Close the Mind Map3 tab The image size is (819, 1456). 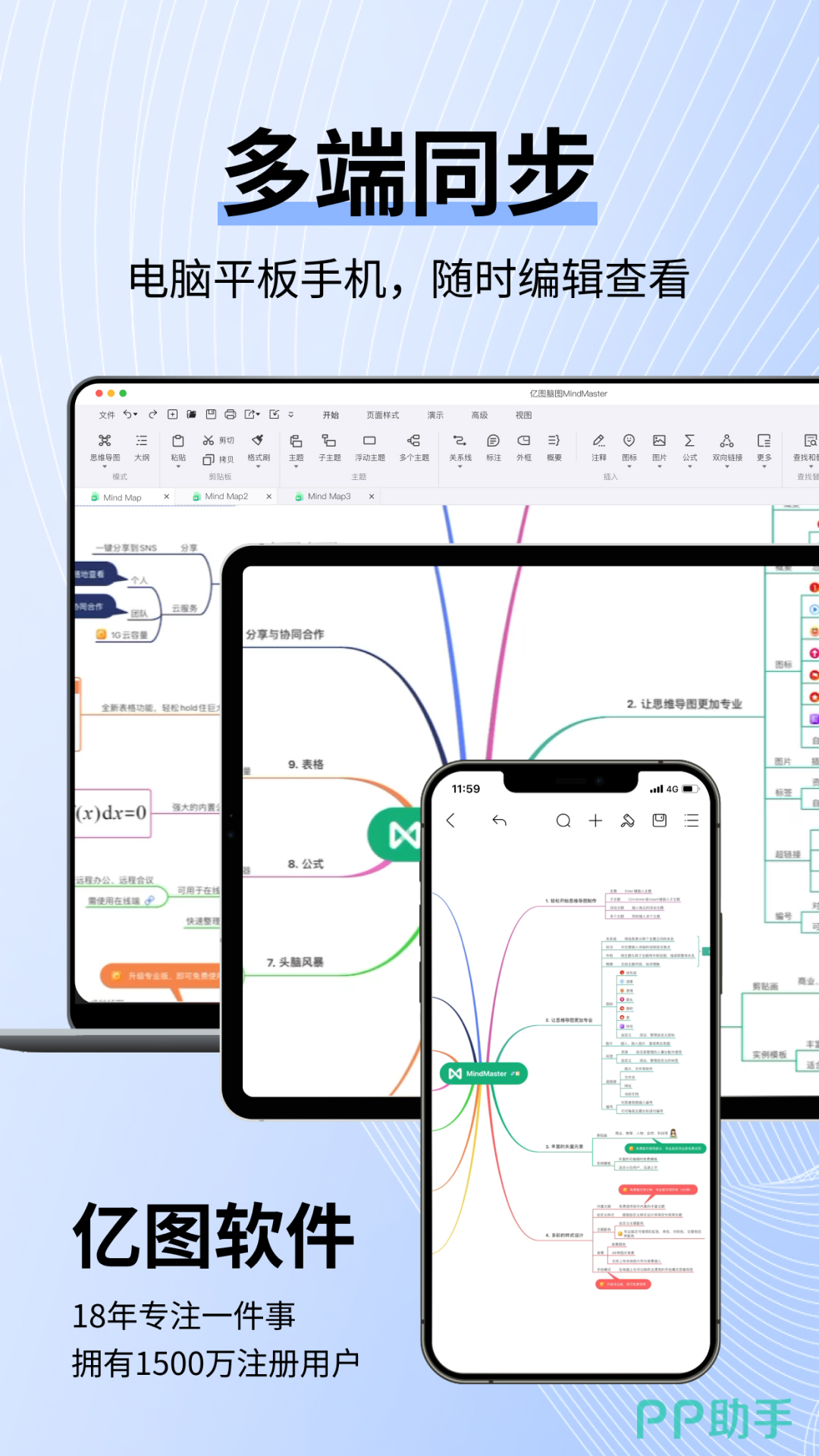pyautogui.click(x=372, y=497)
